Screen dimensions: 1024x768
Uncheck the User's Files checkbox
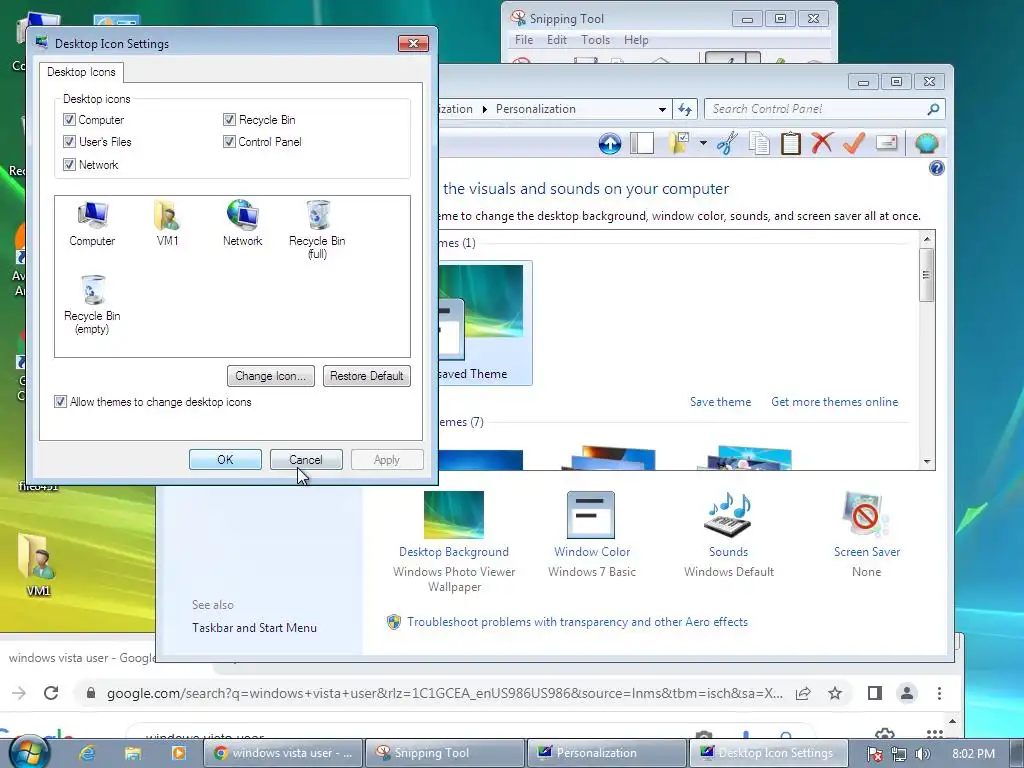click(69, 142)
